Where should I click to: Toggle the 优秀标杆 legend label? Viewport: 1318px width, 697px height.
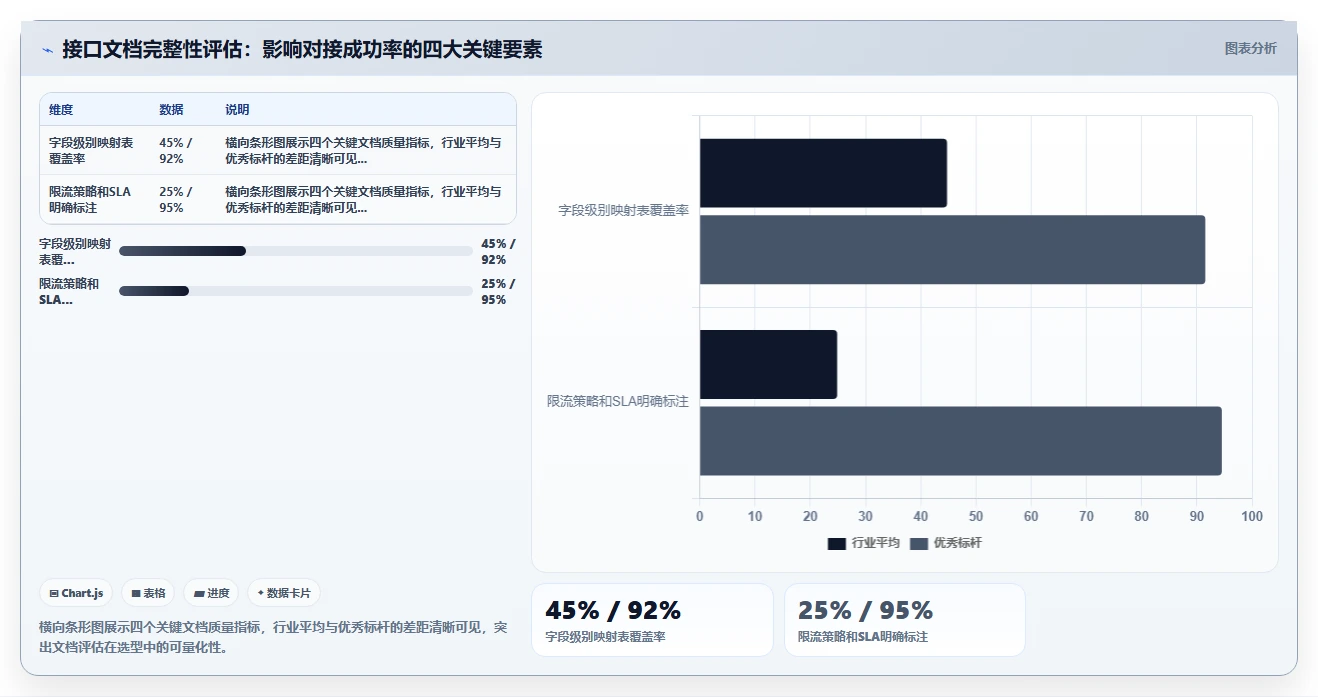pyautogui.click(x=957, y=544)
